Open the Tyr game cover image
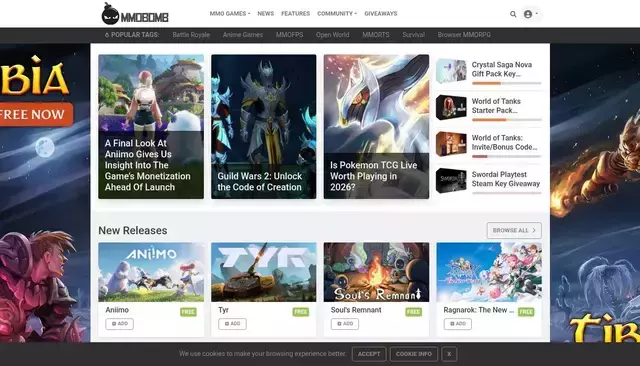The image size is (640, 366). coord(264,272)
